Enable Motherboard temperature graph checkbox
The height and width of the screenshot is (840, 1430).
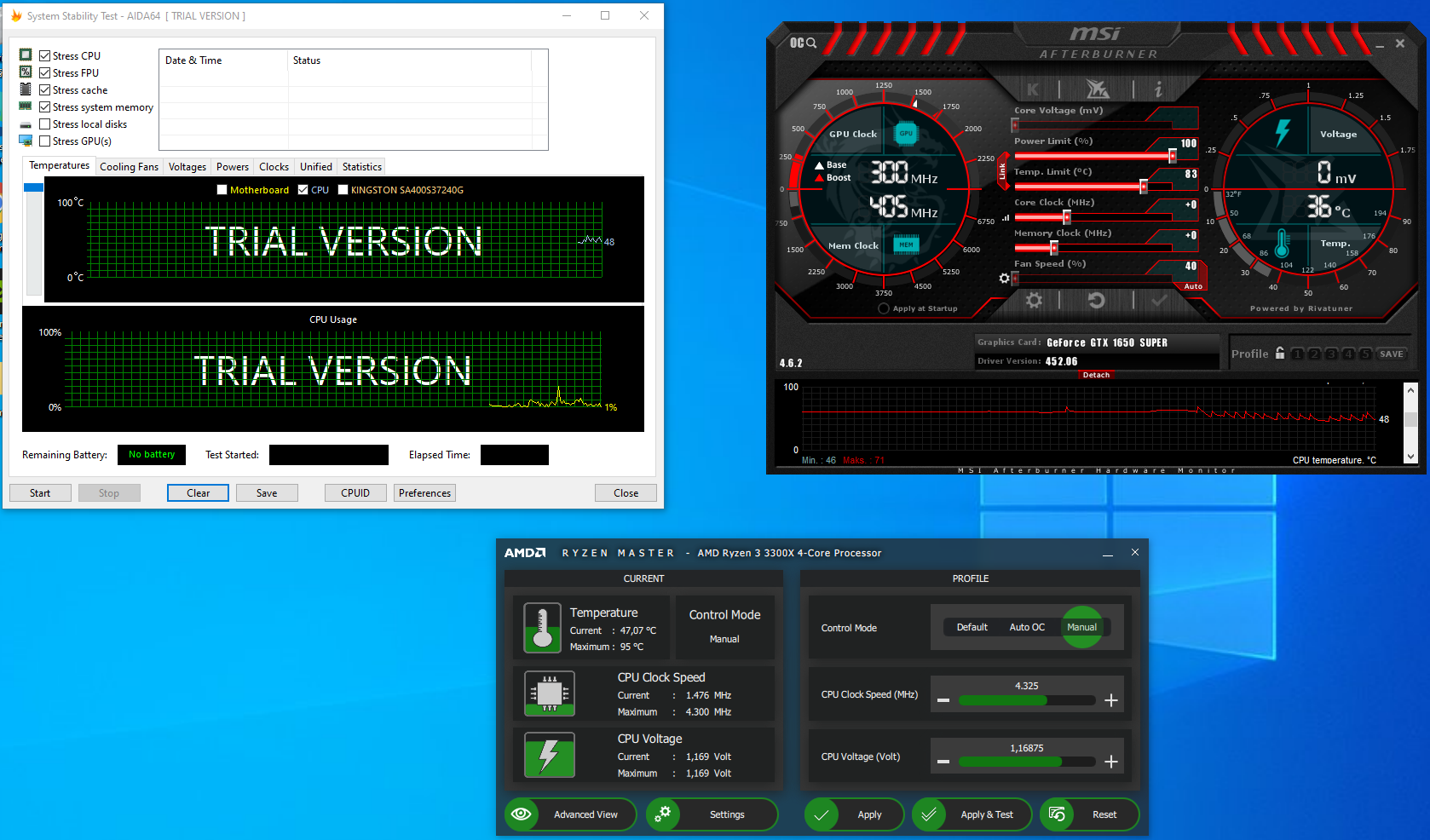[x=222, y=190]
